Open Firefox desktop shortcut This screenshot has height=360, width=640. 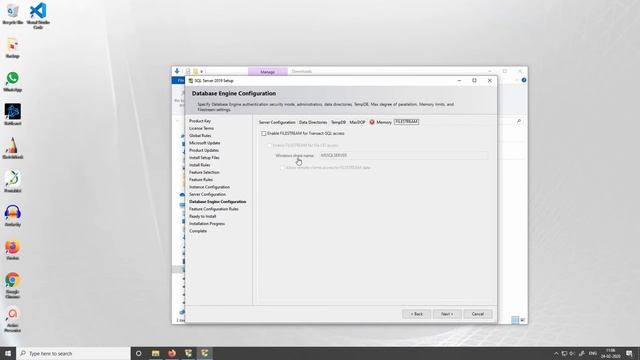(x=13, y=250)
